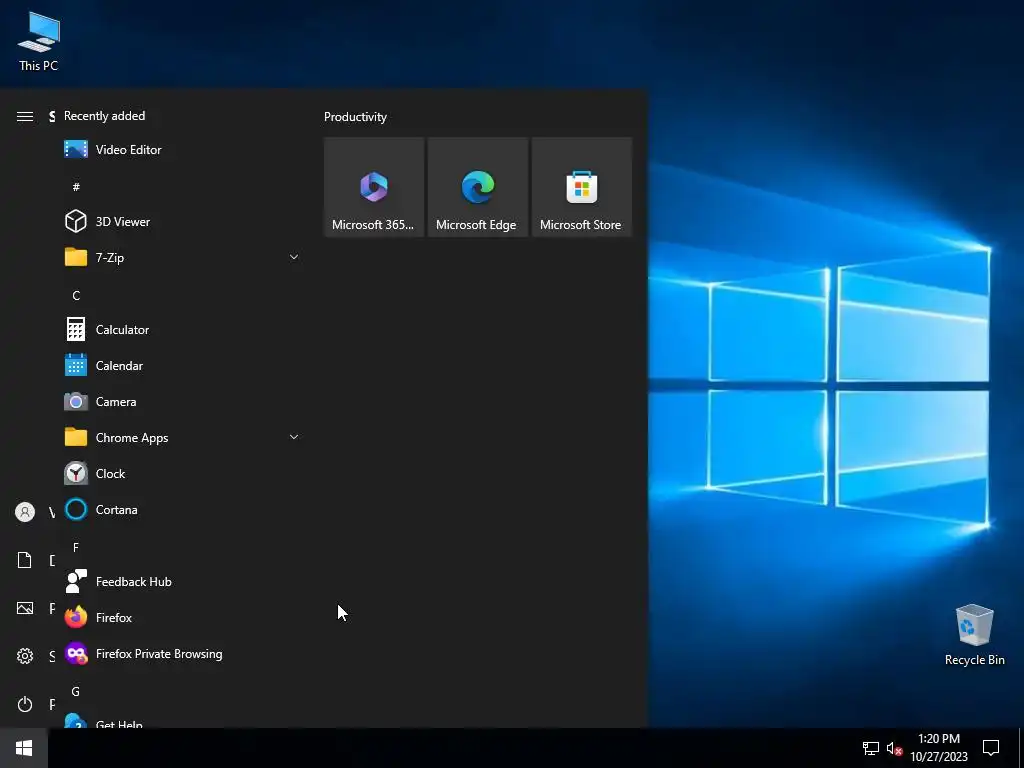Click Show desktop strip at taskbar edge
The image size is (1024, 768).
(x=1021, y=748)
